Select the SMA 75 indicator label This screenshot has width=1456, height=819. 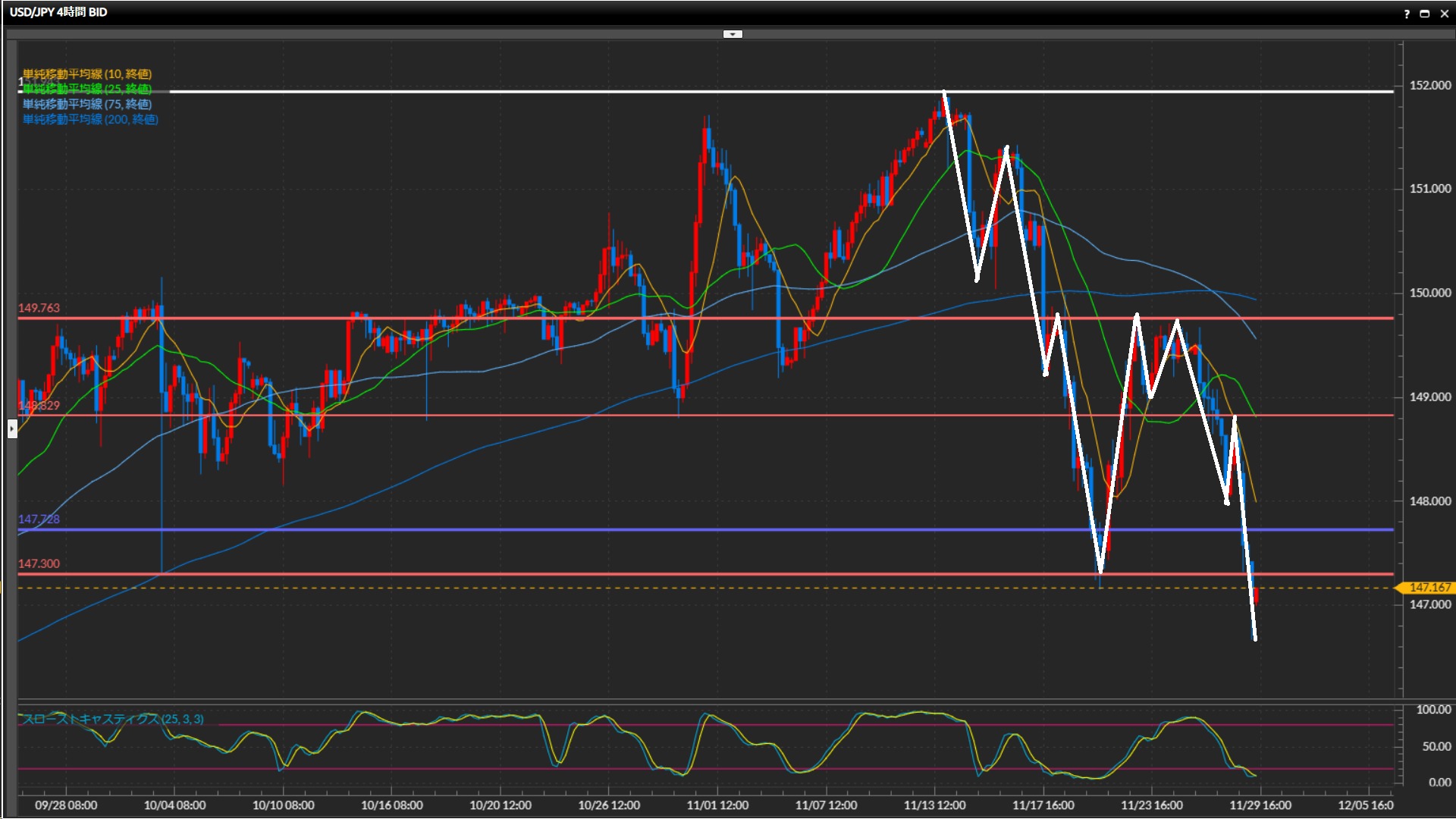(87, 104)
